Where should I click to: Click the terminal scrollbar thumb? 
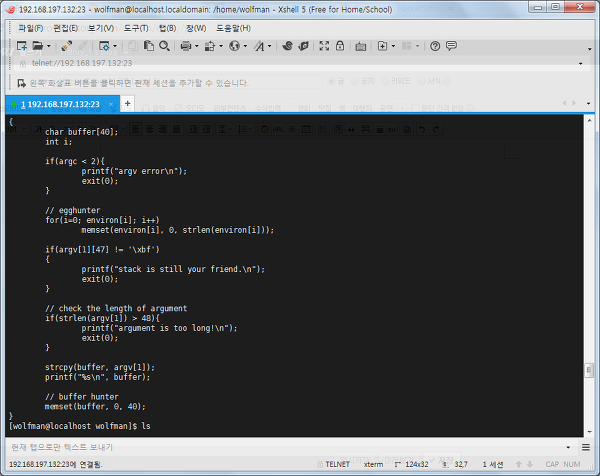click(x=589, y=370)
